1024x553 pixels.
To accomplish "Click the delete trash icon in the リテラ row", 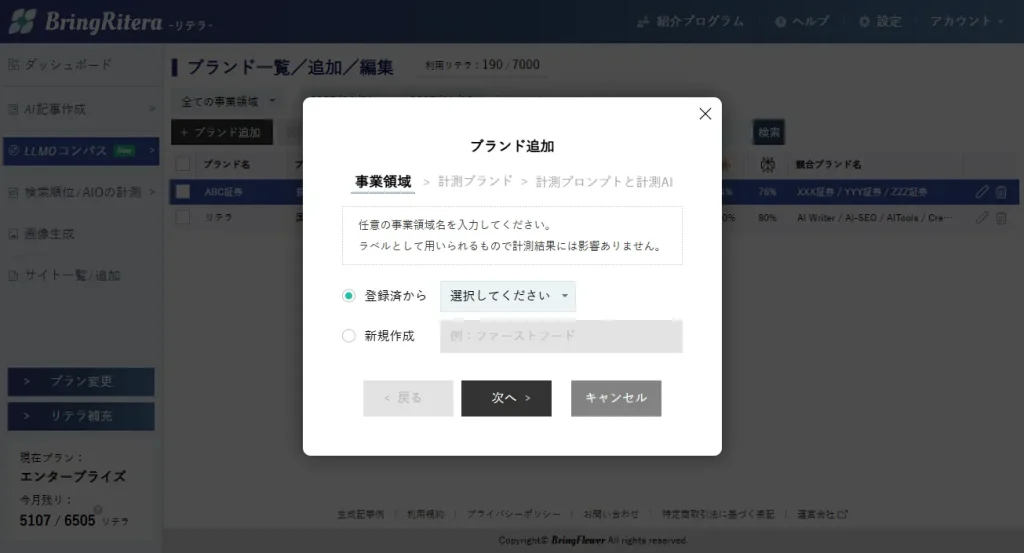I will coord(1001,217).
